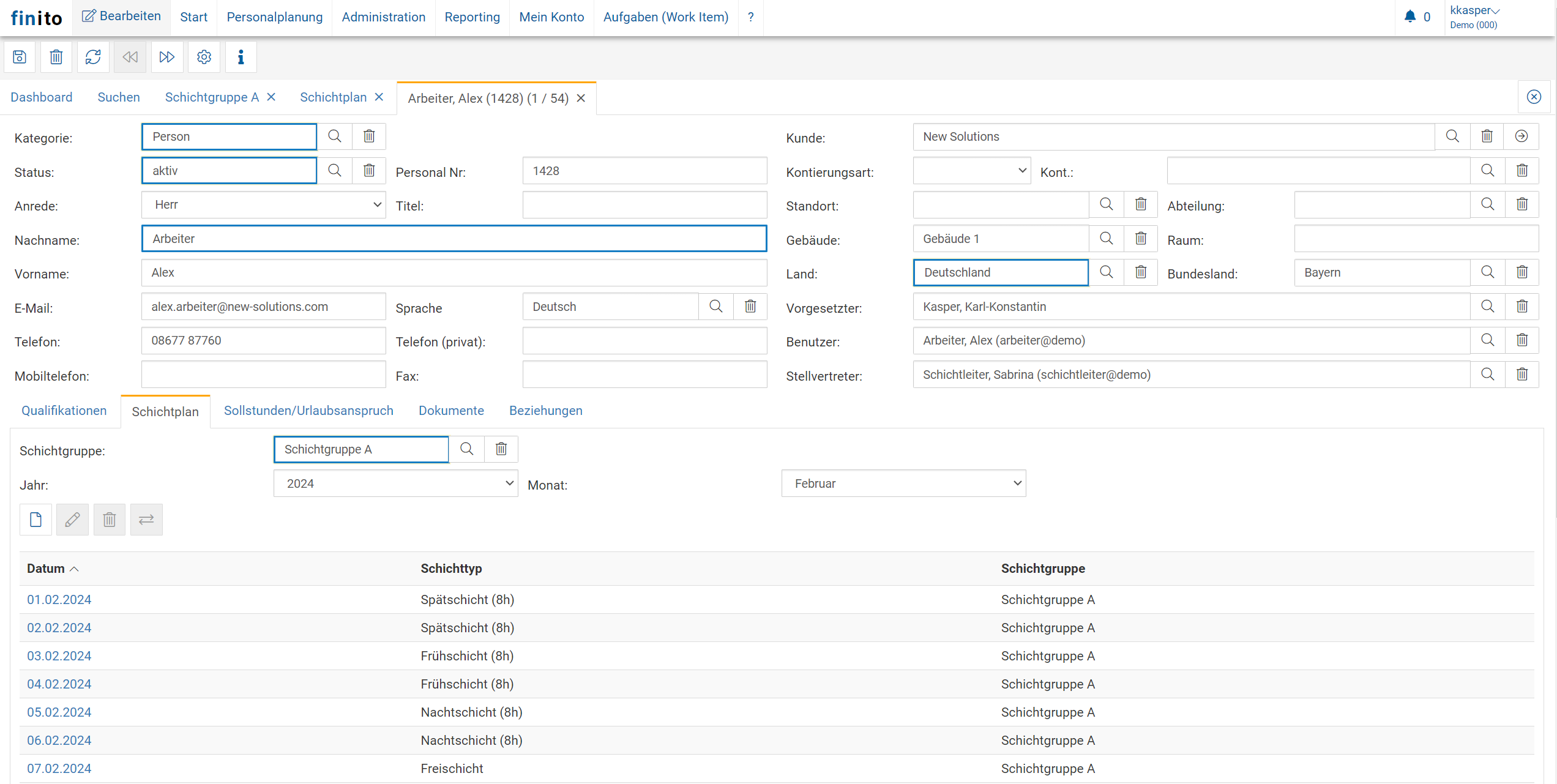Open the settings gear in toolbar
The image size is (1557, 784).
pos(204,57)
